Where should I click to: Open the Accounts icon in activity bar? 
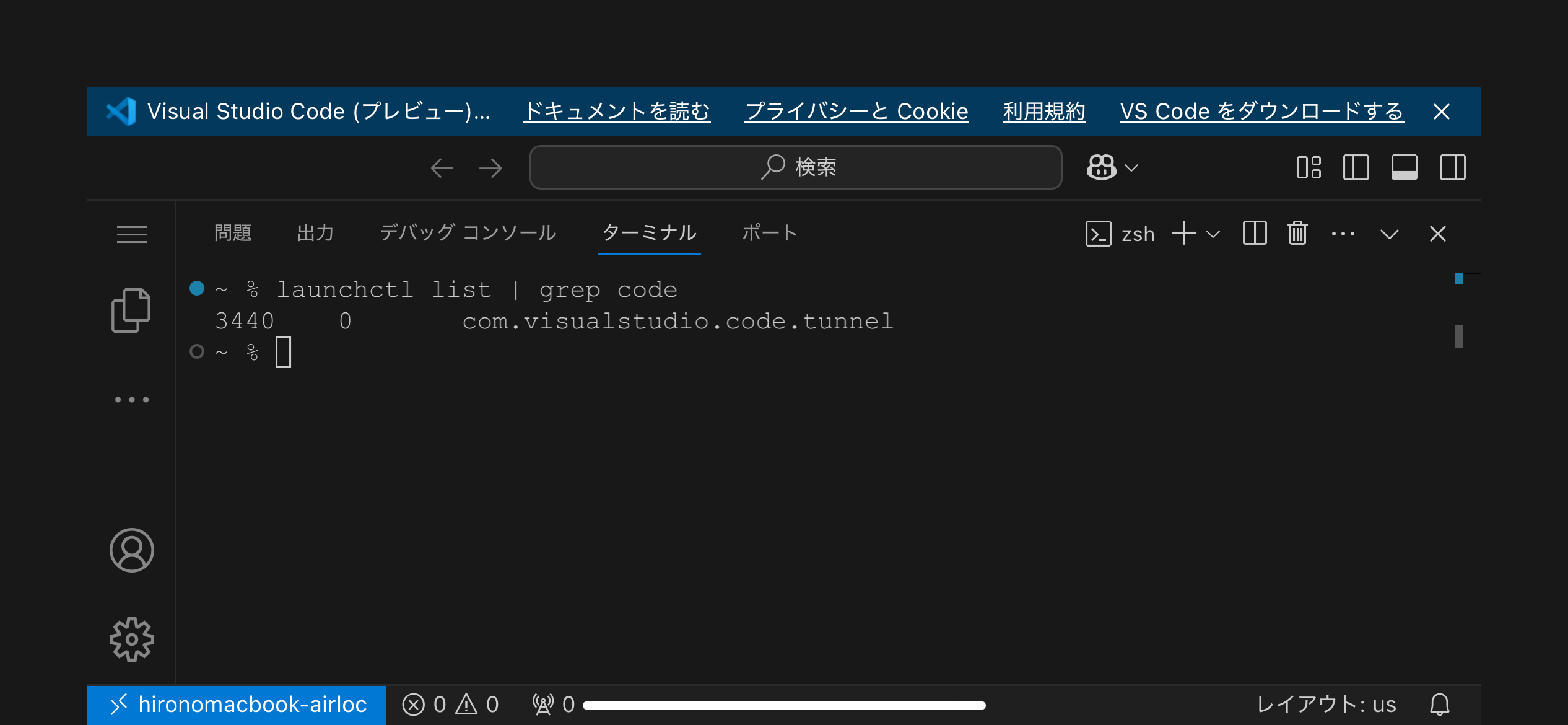(131, 550)
